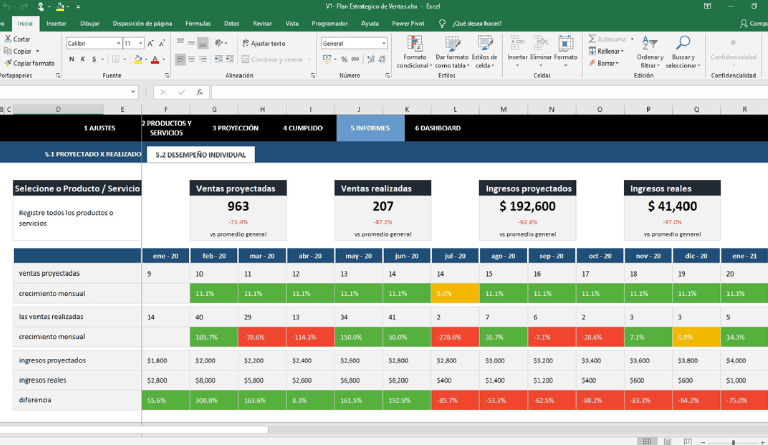Viewport: 768px width, 445px height.
Task: Open the Datos ribbon tab
Action: [232, 23]
